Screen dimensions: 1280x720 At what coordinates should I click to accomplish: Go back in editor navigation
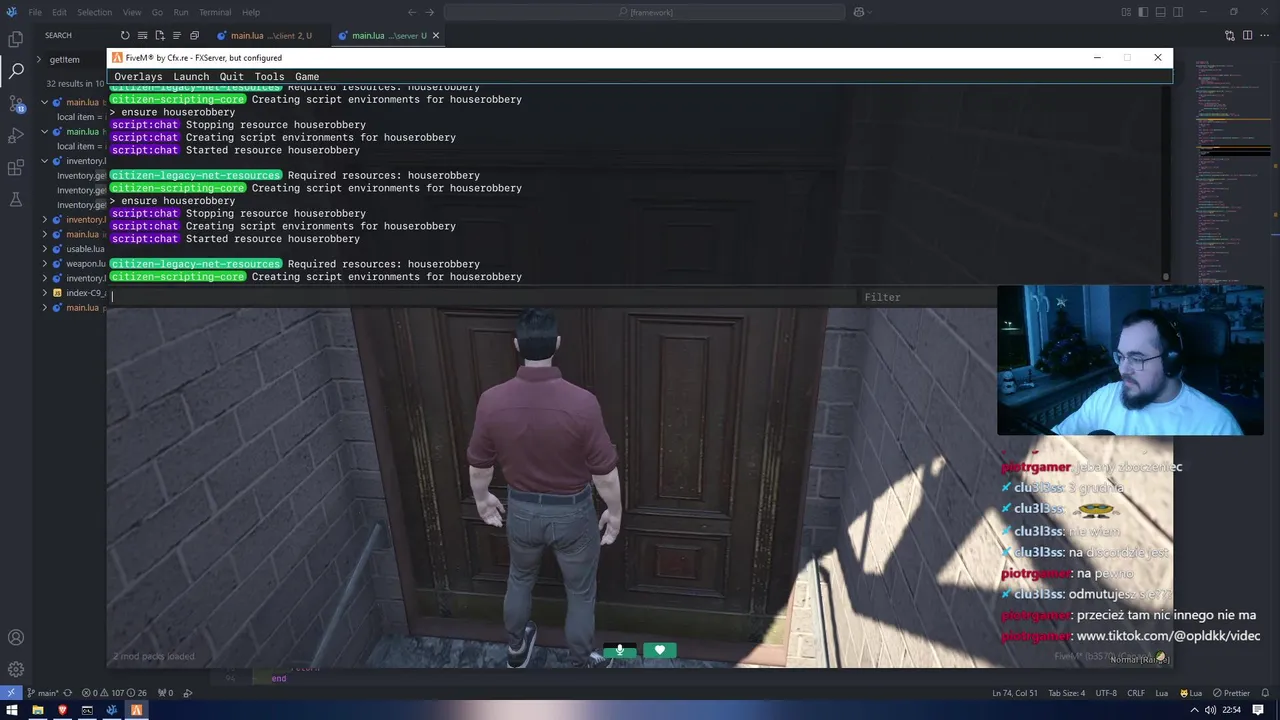(x=412, y=12)
